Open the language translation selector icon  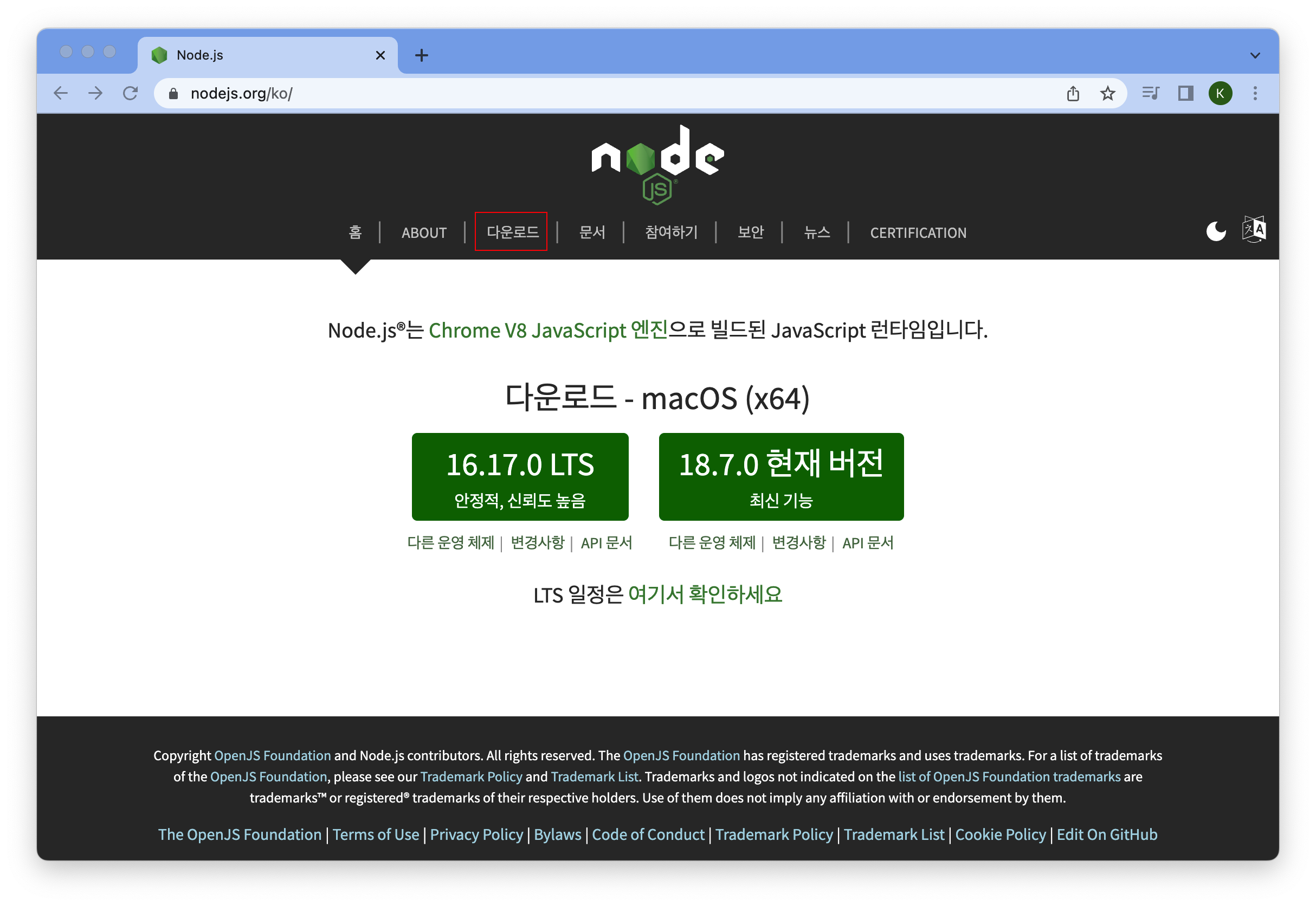1254,229
